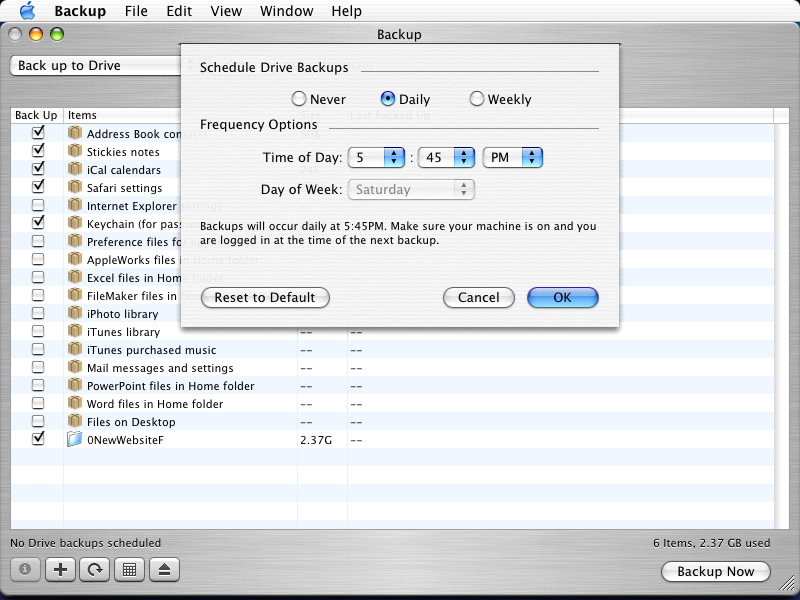This screenshot has width=800, height=600.
Task: Open the Apple menu
Action: coord(27,11)
